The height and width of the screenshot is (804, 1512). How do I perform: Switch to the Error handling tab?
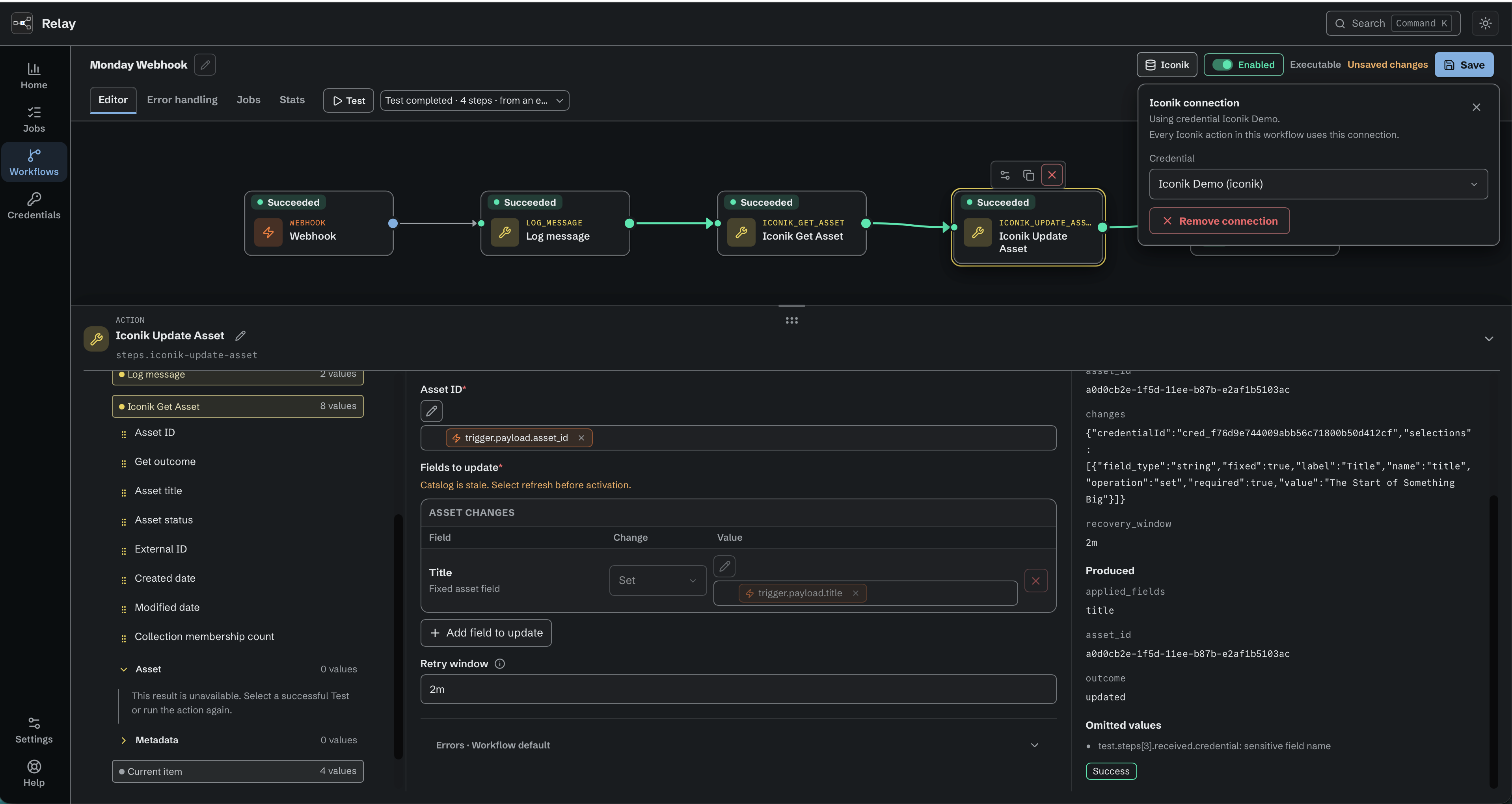pyautogui.click(x=182, y=100)
